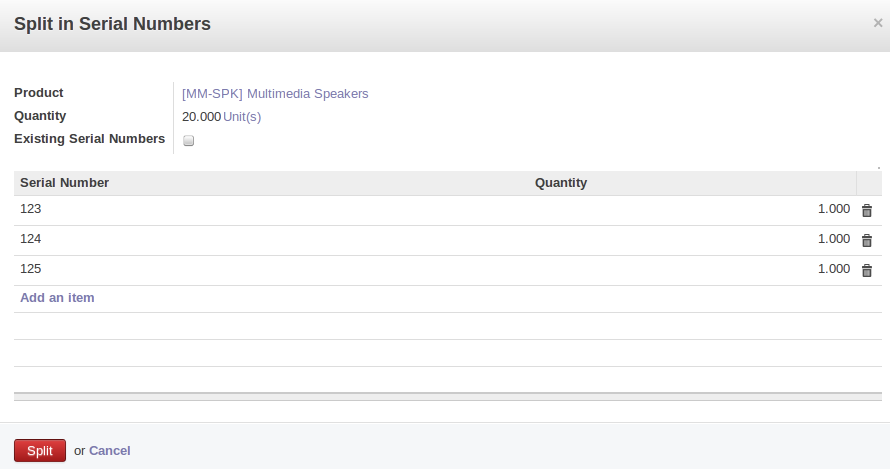
Task: Open the [MM-SPK] Multimedia Speakers product link
Action: click(x=275, y=94)
